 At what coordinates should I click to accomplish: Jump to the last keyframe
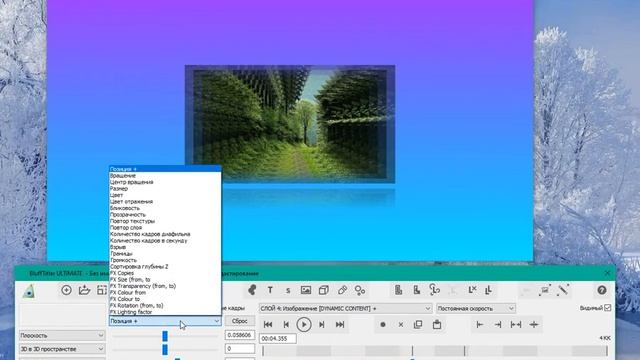pyautogui.click(x=340, y=324)
